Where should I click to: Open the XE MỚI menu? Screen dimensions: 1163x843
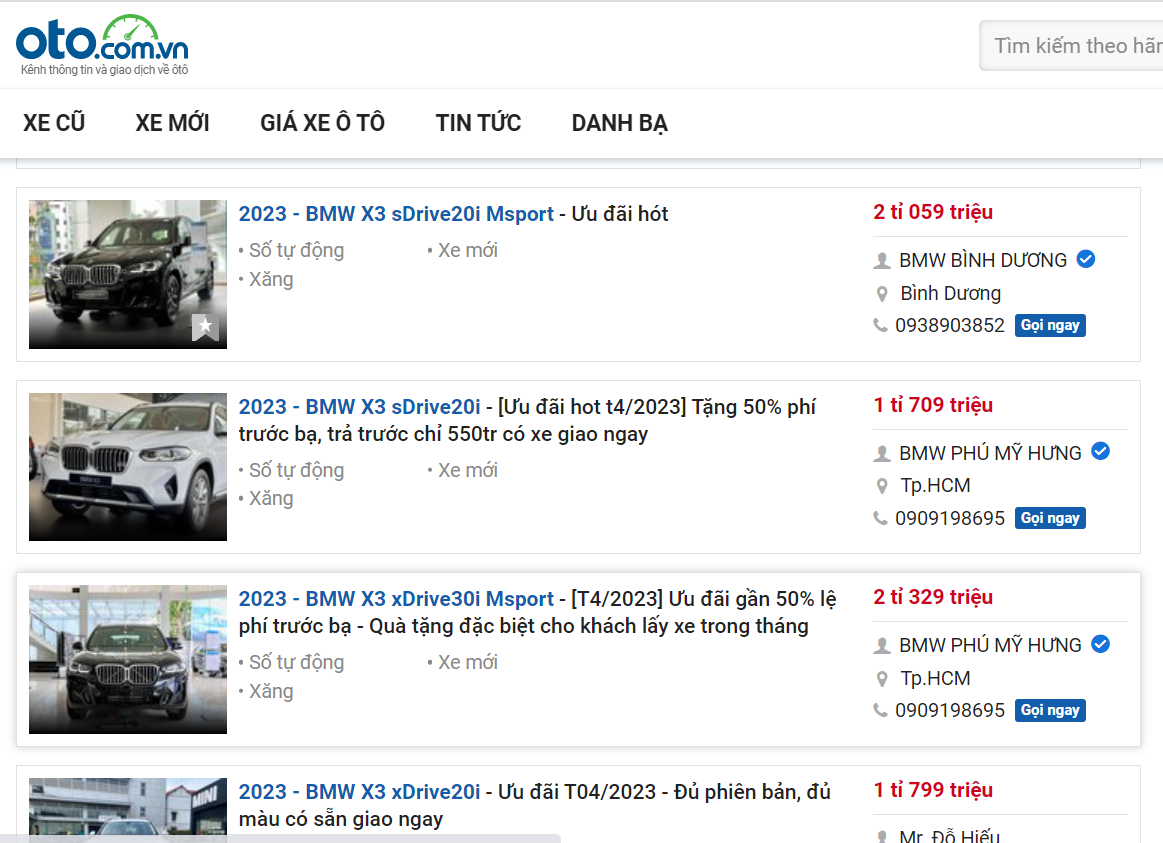(x=172, y=123)
